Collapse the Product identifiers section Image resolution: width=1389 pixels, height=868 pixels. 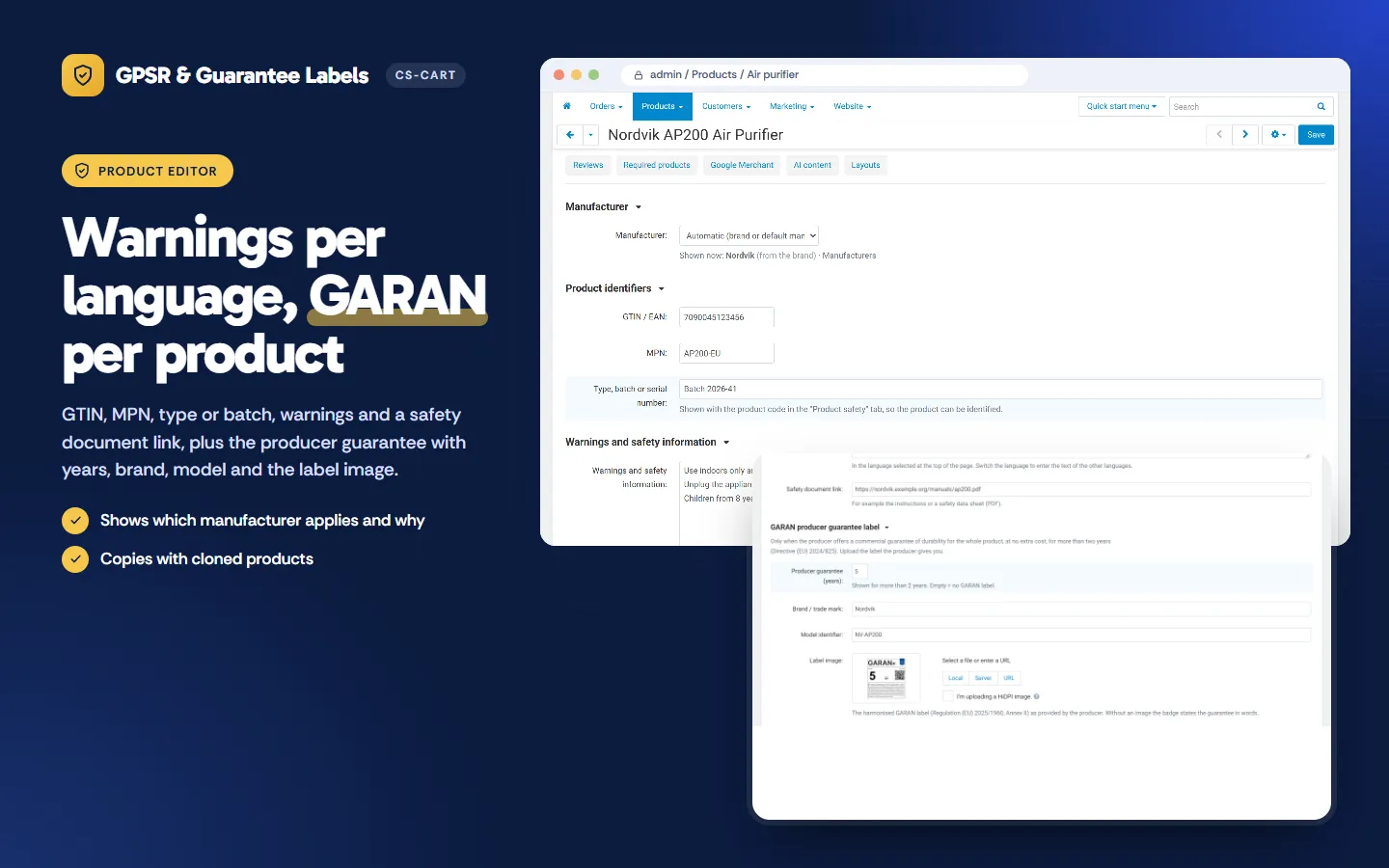click(x=615, y=288)
